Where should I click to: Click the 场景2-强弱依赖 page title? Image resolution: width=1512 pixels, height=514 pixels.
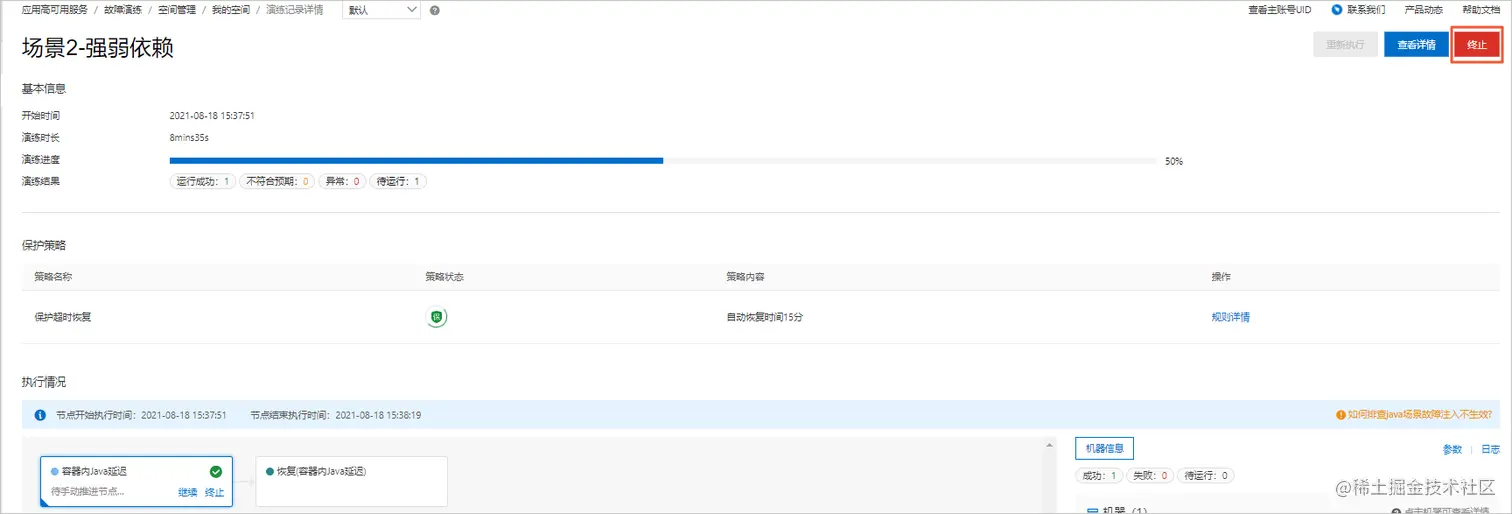[98, 48]
